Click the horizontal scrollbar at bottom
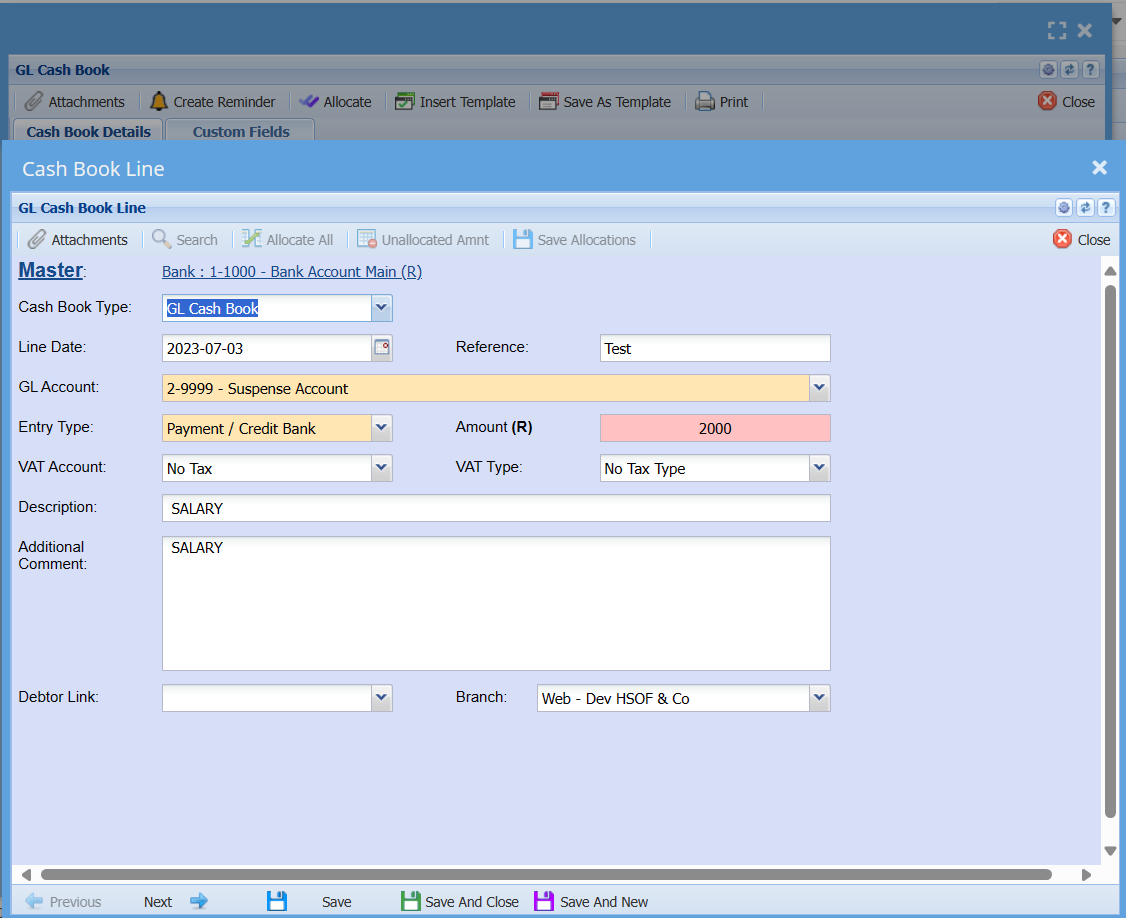Image resolution: width=1126 pixels, height=918 pixels. tap(546, 875)
